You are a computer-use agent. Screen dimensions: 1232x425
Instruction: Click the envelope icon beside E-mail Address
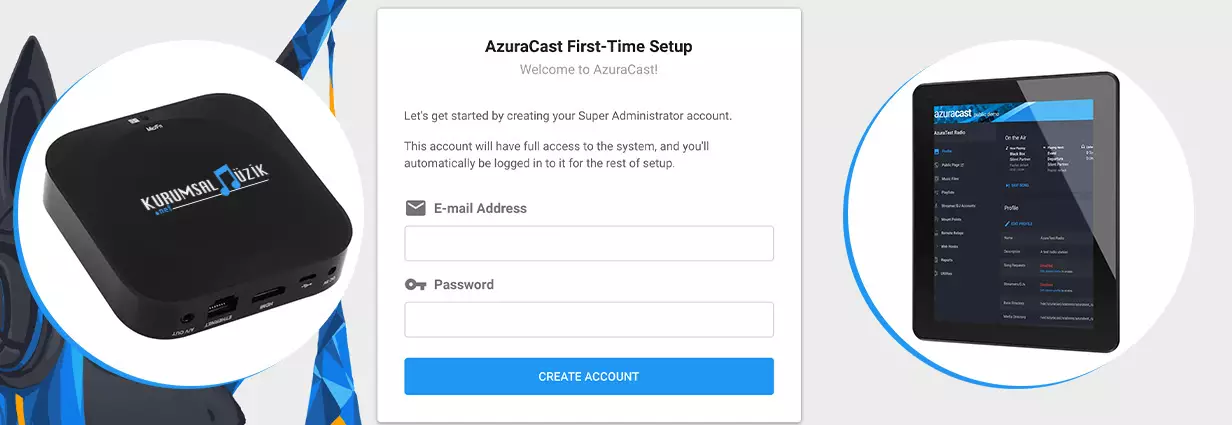pos(415,209)
